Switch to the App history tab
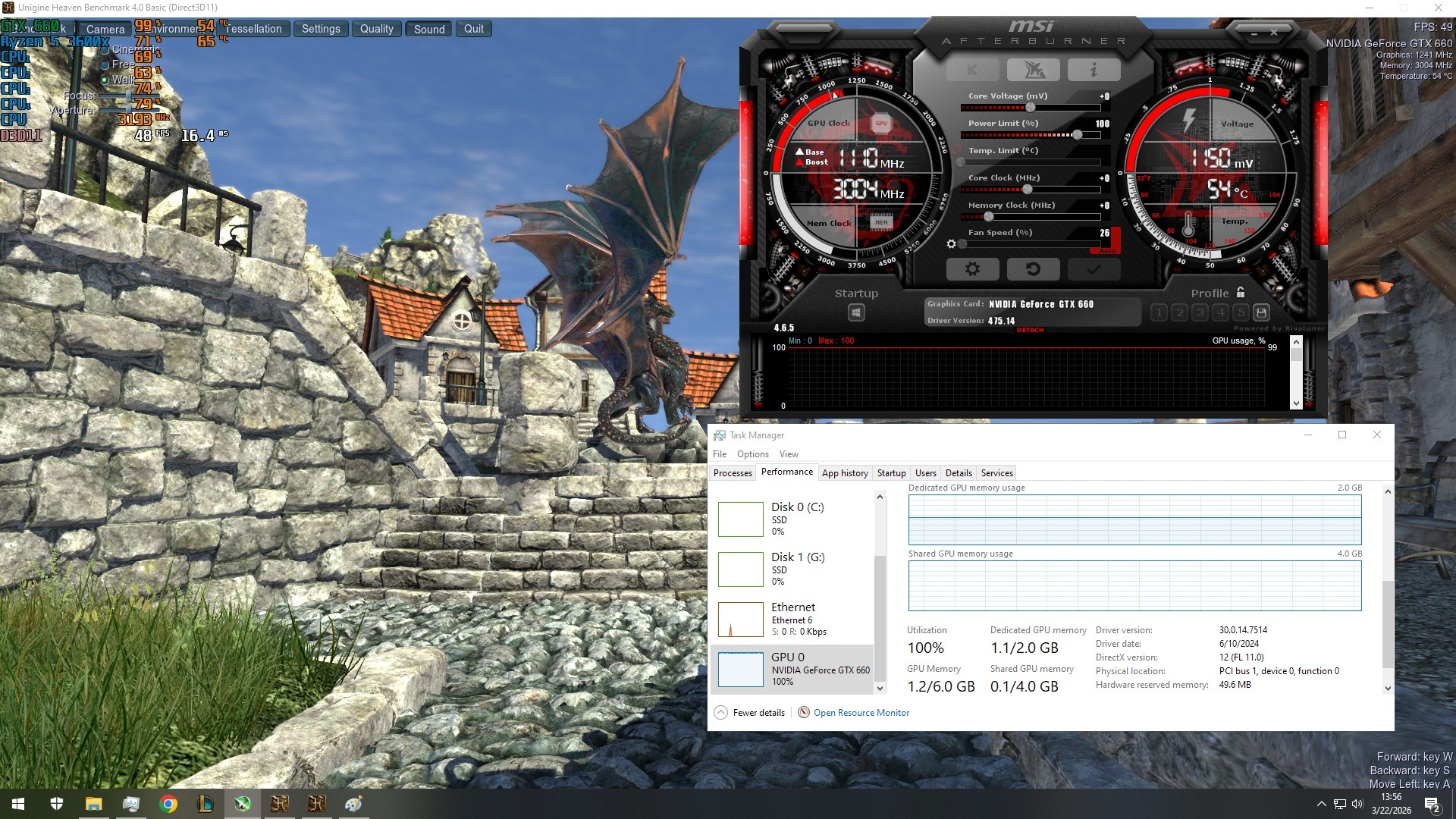Screen dimensions: 1456x819 click(844, 473)
